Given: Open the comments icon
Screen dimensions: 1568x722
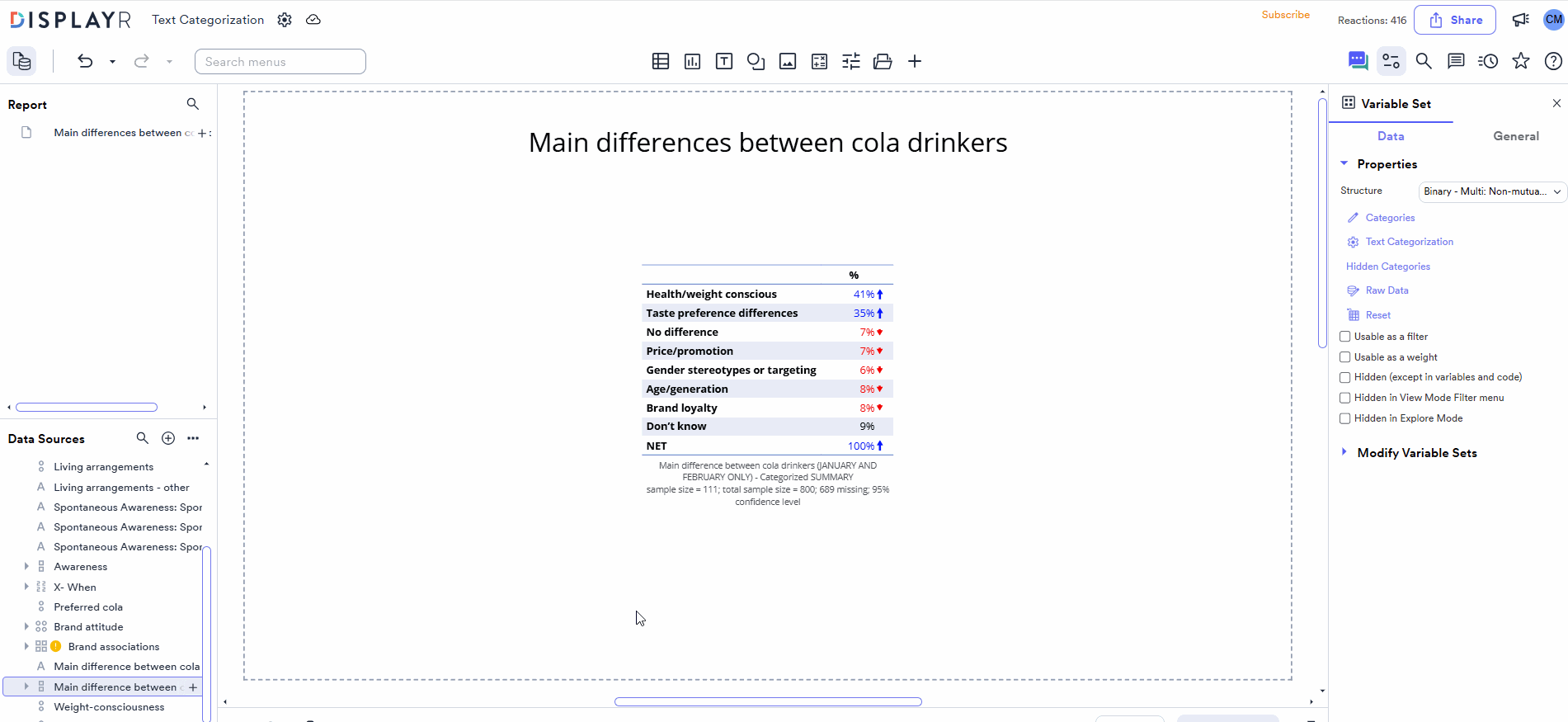Looking at the screenshot, I should [x=1456, y=61].
